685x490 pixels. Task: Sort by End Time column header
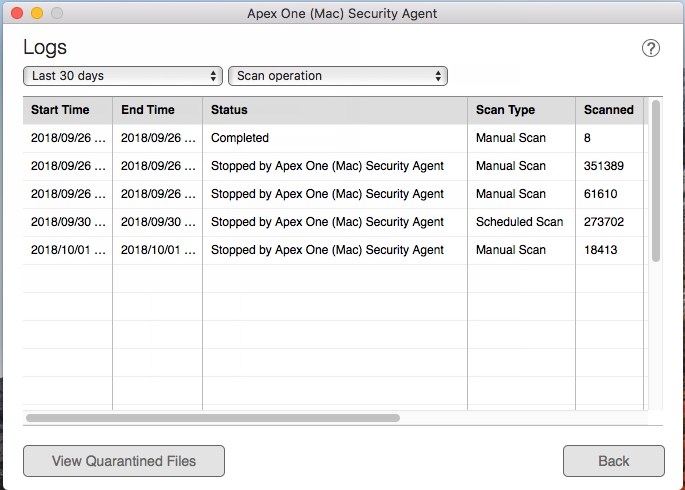[x=157, y=110]
